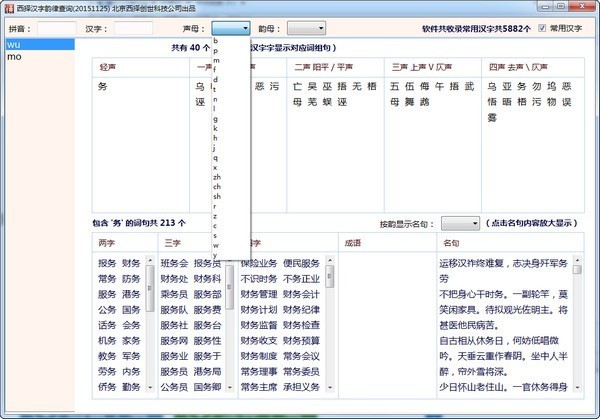Click the 两字 list scroll up arrow
The height and width of the screenshot is (419, 600).
pos(150,260)
